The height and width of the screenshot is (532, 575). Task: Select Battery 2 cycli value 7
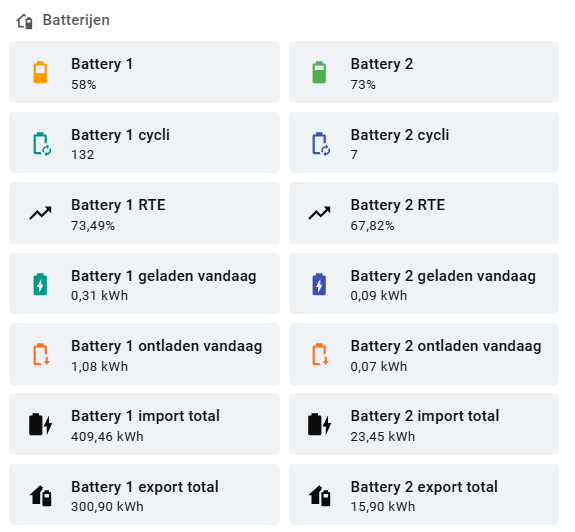(354, 155)
